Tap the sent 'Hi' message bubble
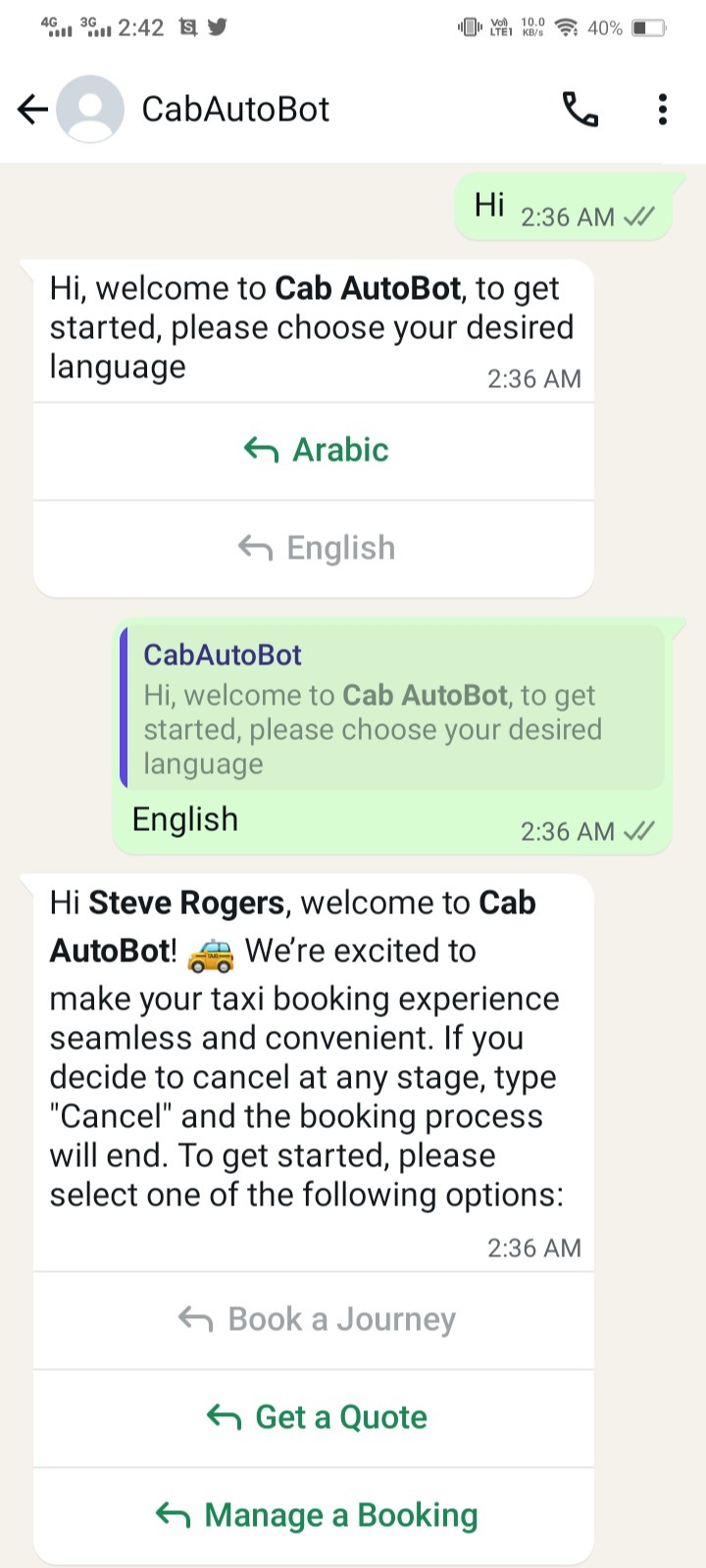Screen dimensions: 706x1568 tap(563, 206)
